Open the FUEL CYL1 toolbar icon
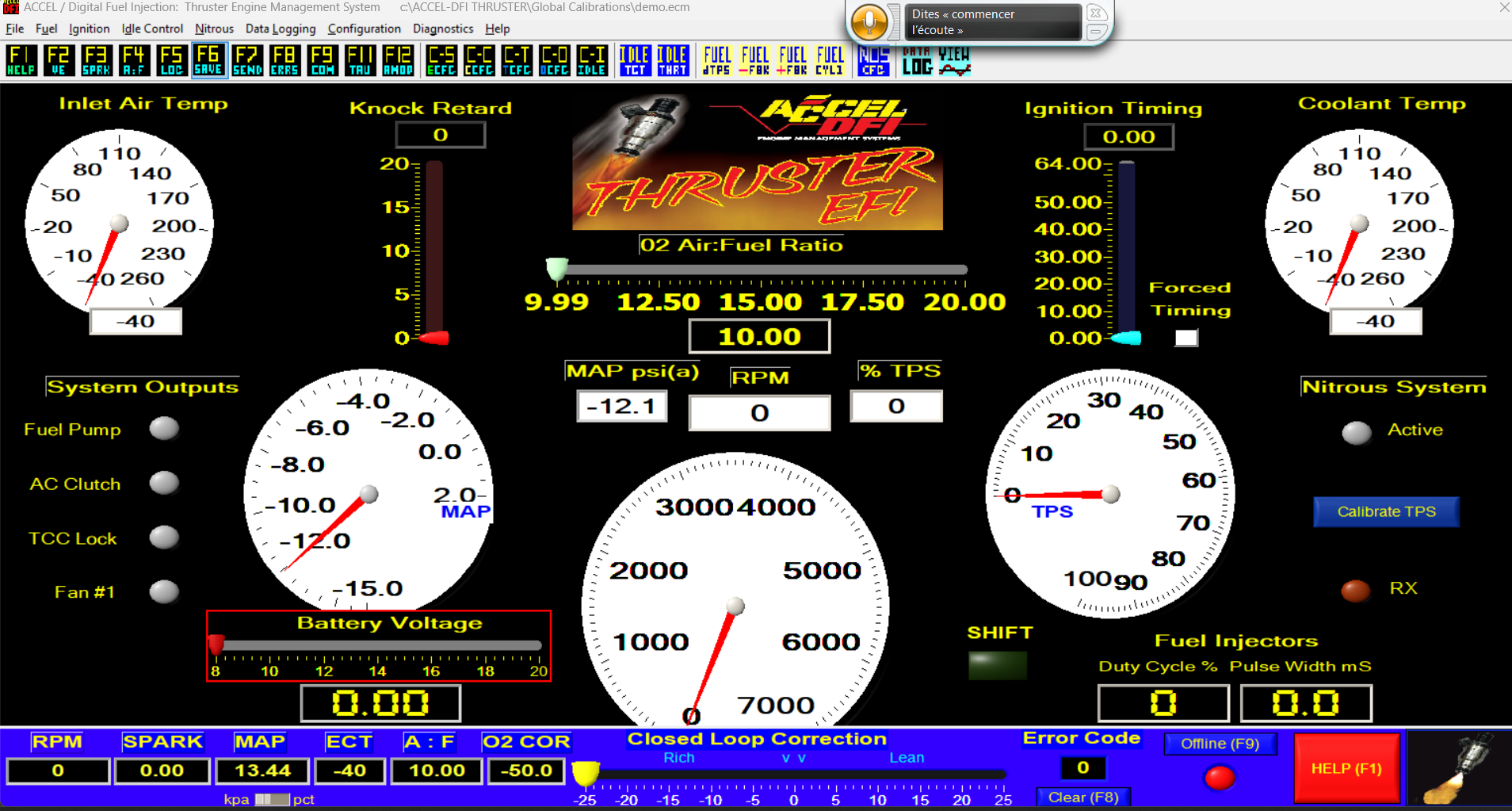This screenshot has width=1512, height=811. pyautogui.click(x=830, y=60)
